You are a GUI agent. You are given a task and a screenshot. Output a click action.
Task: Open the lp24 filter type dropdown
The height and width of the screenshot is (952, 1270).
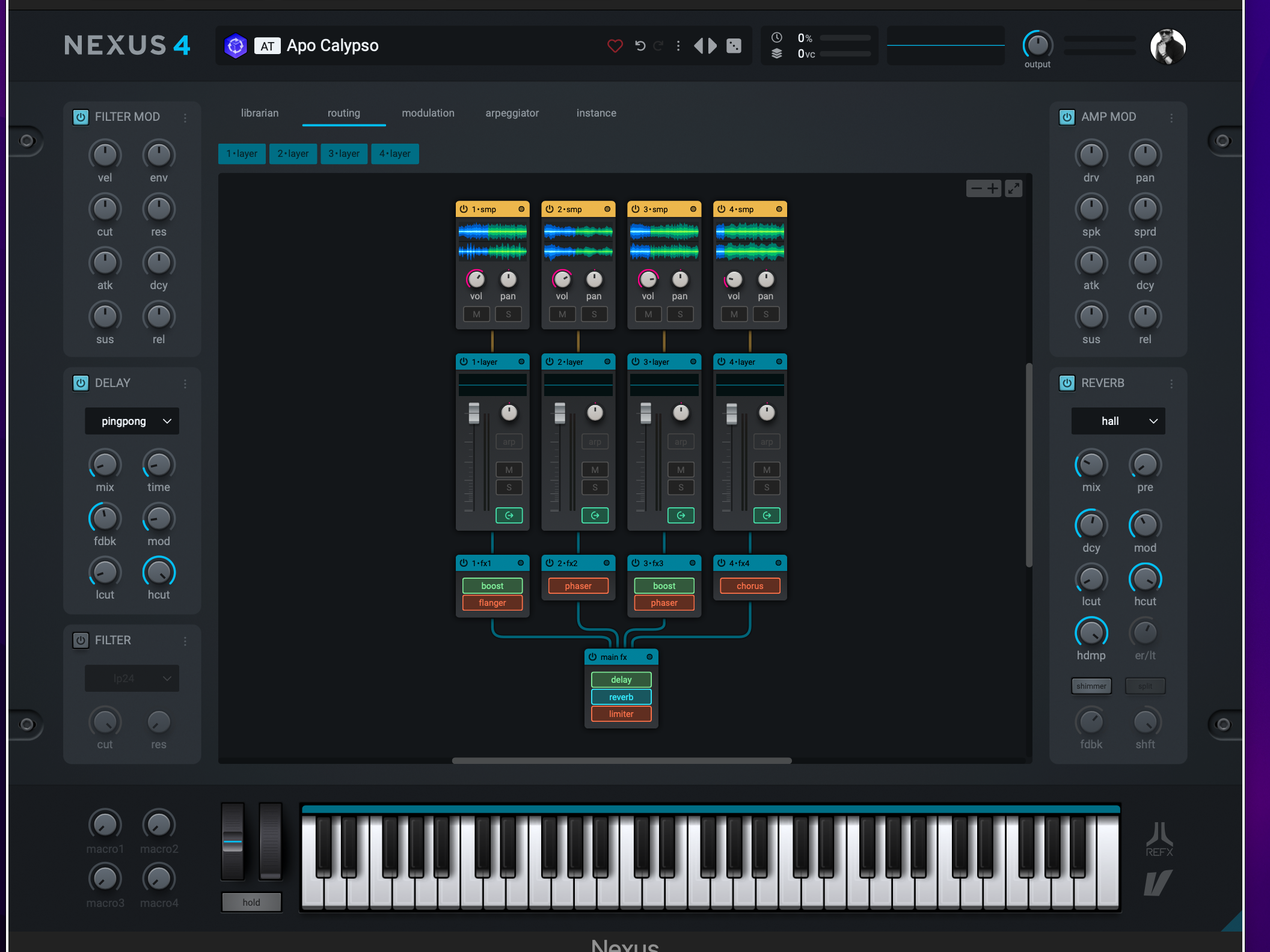[x=132, y=679]
